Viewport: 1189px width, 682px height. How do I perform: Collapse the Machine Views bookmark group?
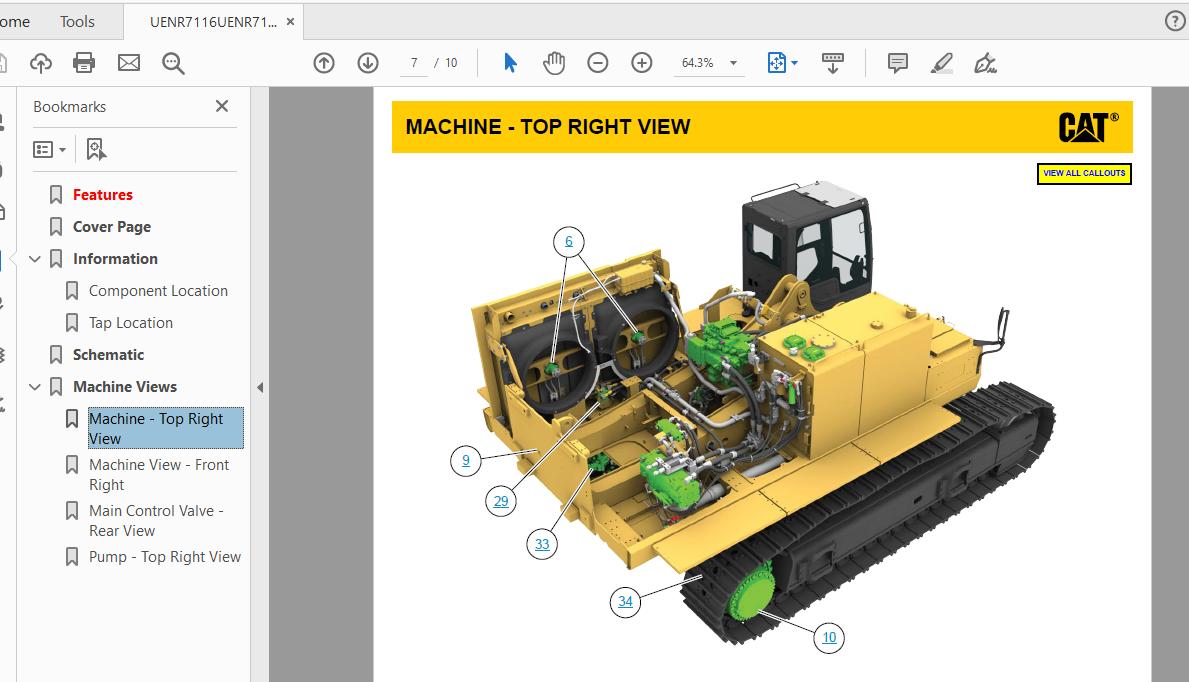pos(34,387)
